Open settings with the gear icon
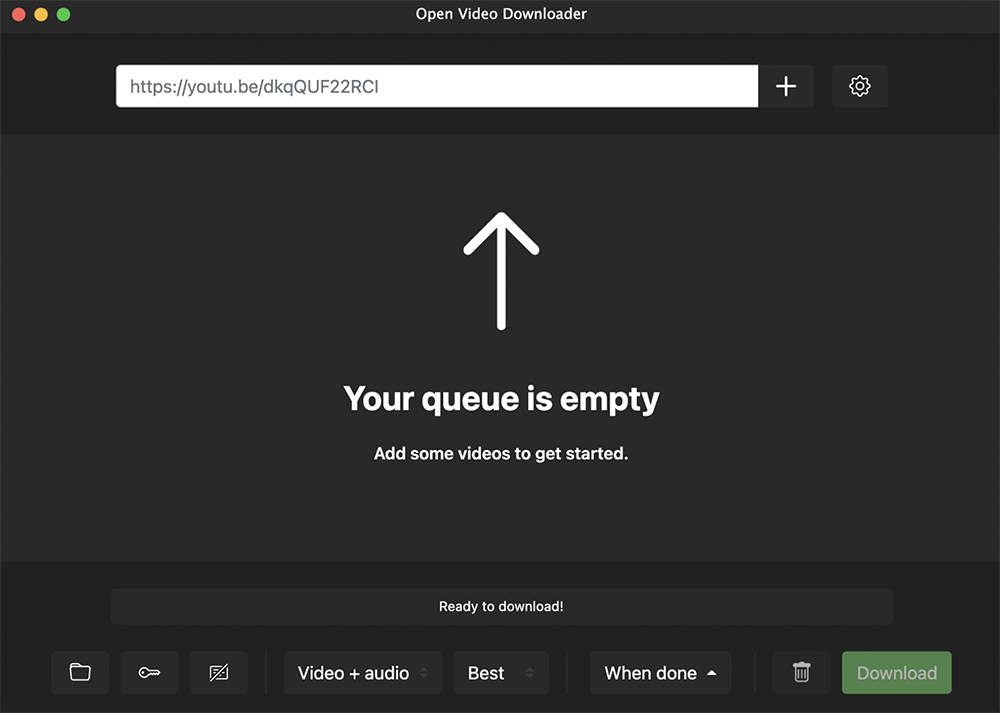This screenshot has height=713, width=1000. pyautogui.click(x=860, y=86)
